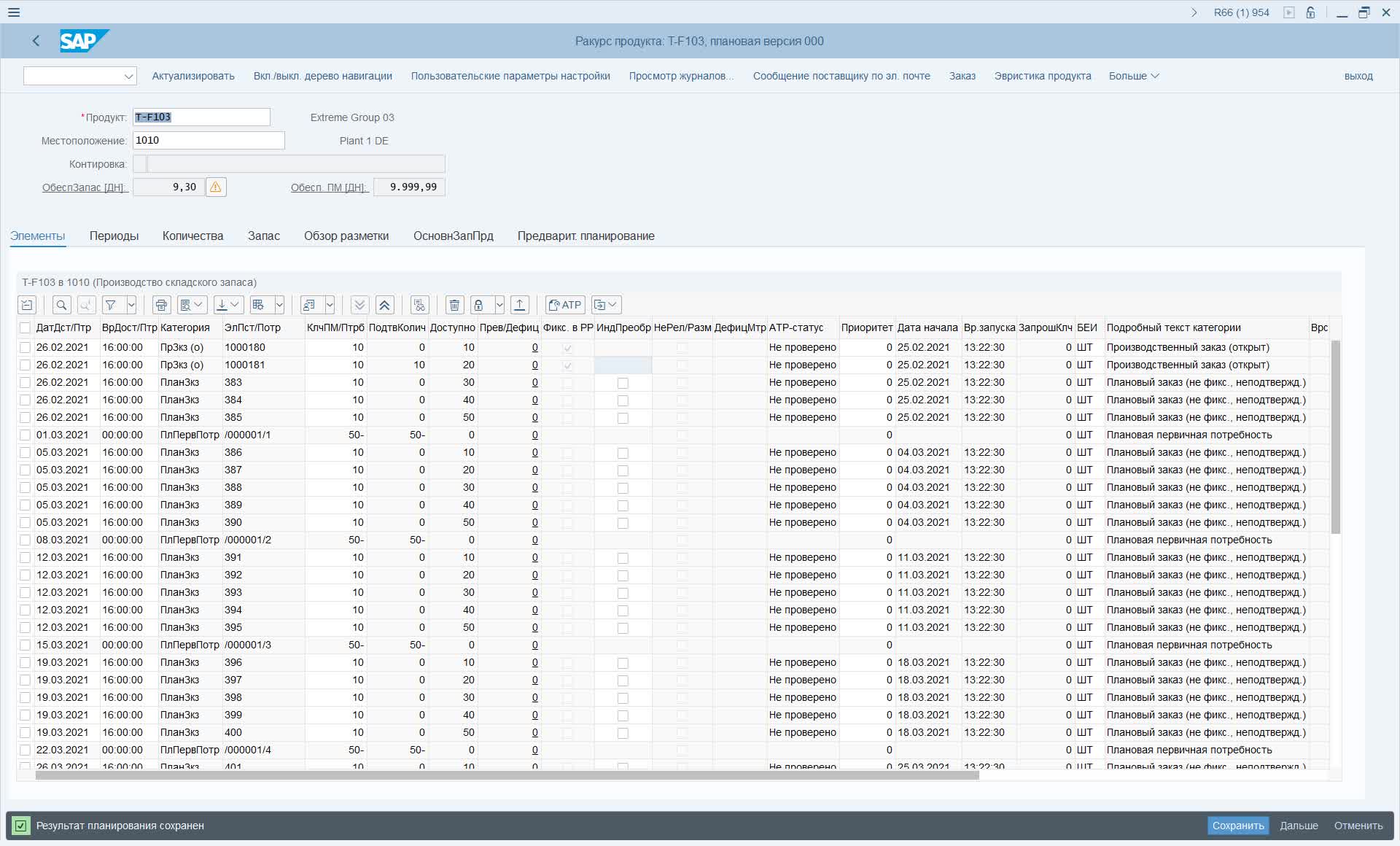Switch to the Количества tab

(x=192, y=236)
